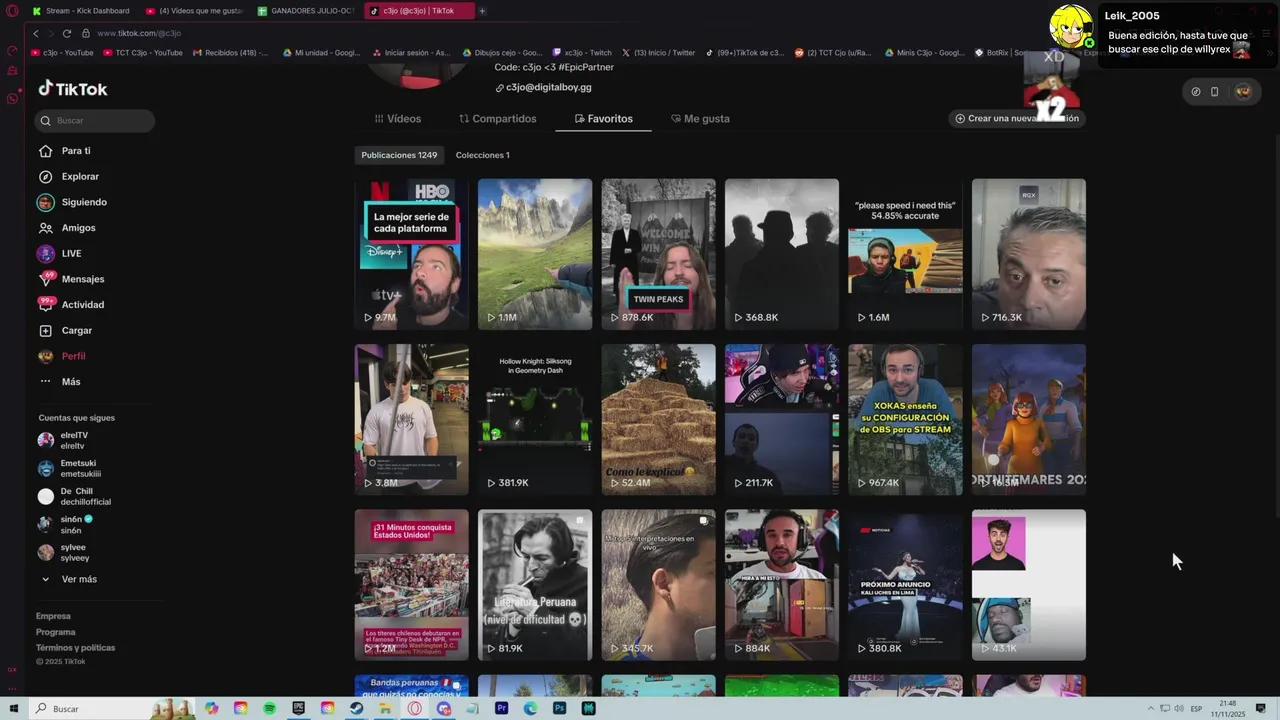Switch to 'Videos que me gustan' browser tab
This screenshot has height=720, width=1280.
[194, 11]
